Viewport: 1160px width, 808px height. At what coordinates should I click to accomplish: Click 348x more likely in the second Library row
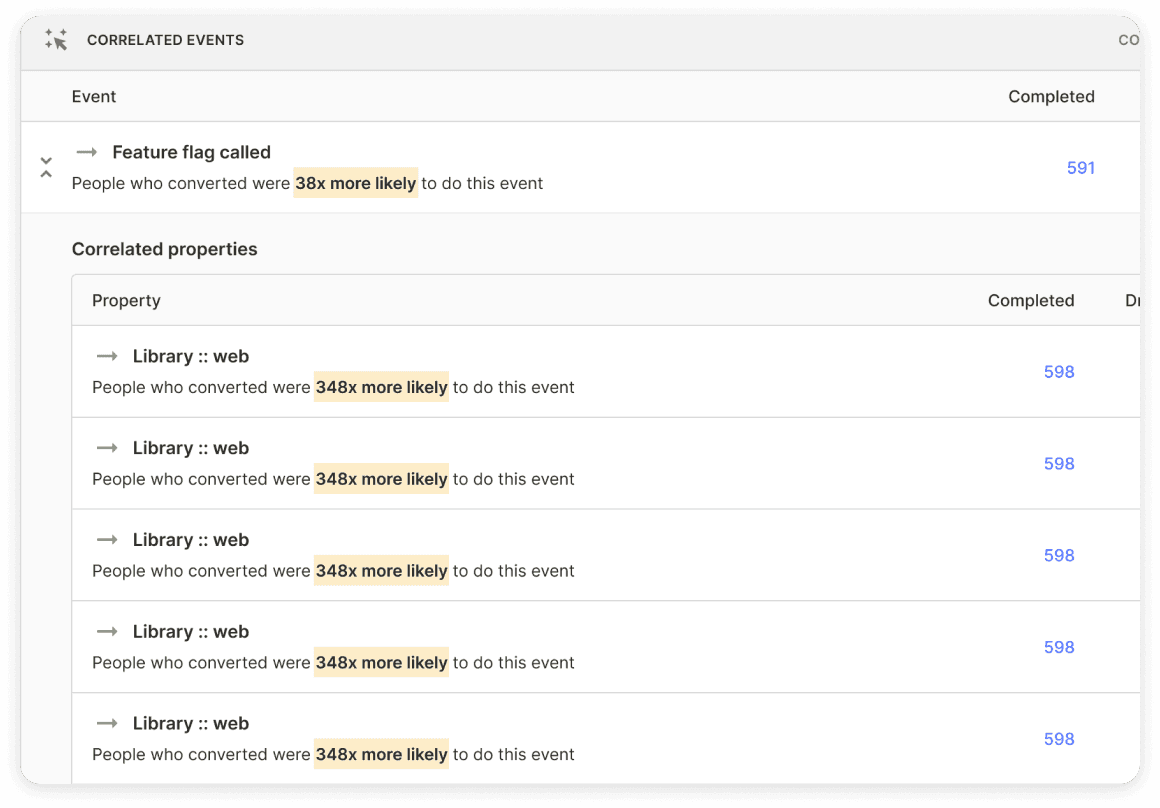coord(381,479)
